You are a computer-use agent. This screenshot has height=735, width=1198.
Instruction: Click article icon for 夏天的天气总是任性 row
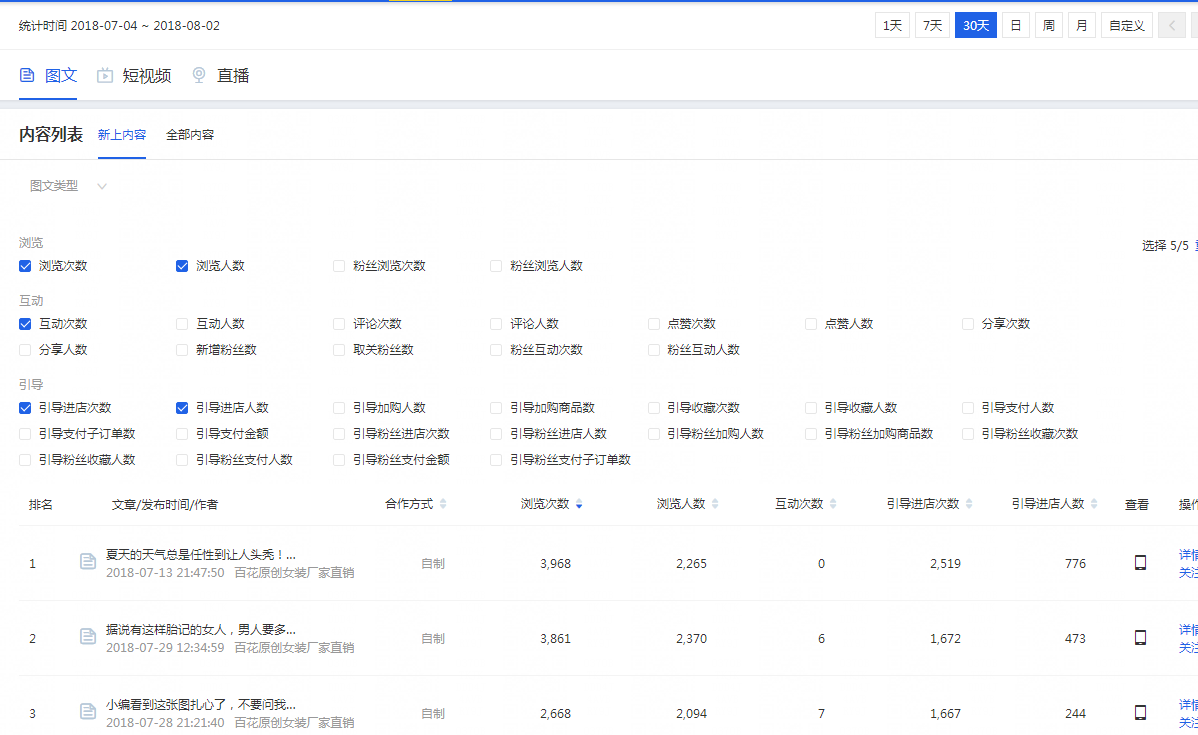tap(88, 562)
